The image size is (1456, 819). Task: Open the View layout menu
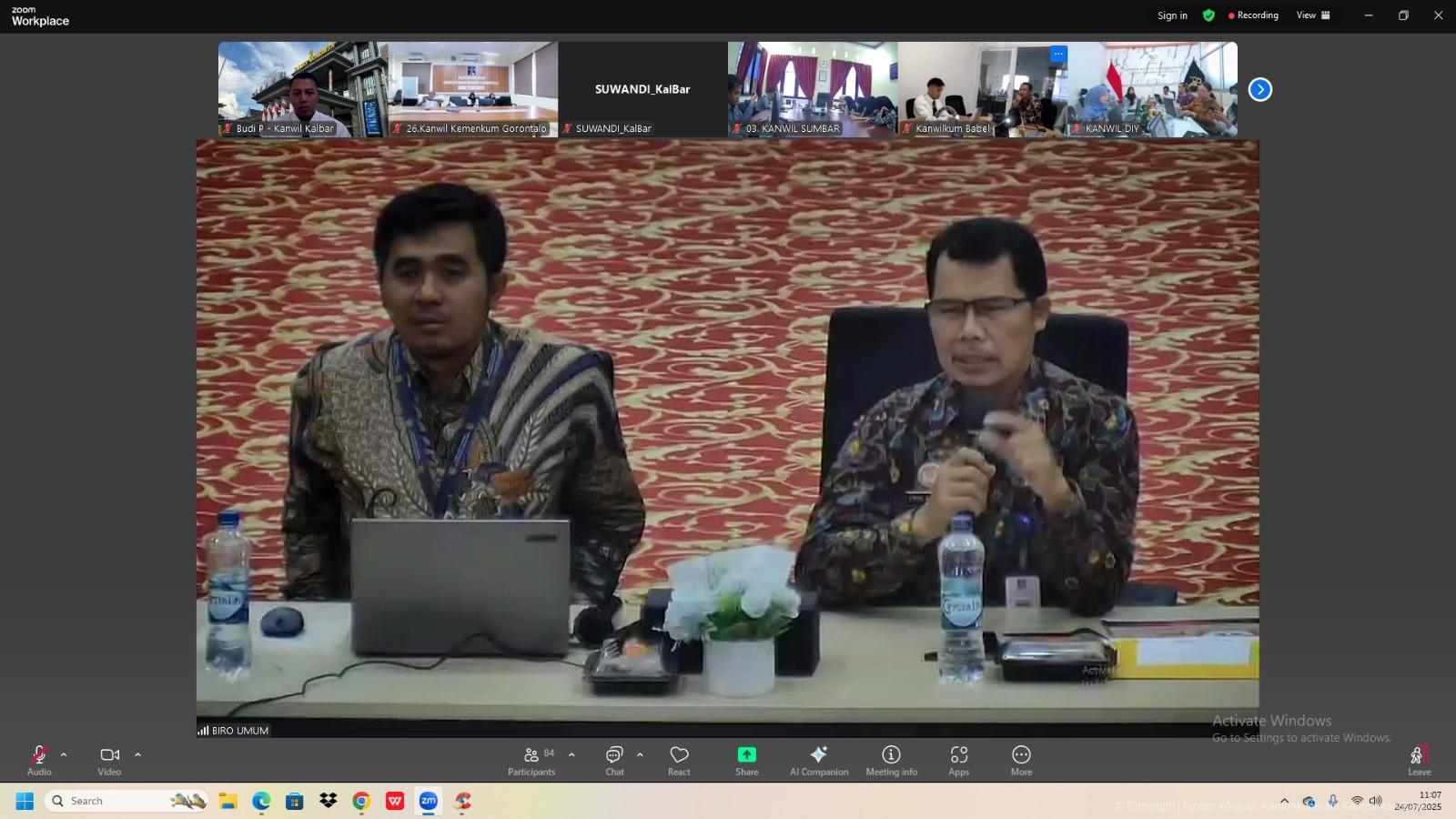point(1312,15)
